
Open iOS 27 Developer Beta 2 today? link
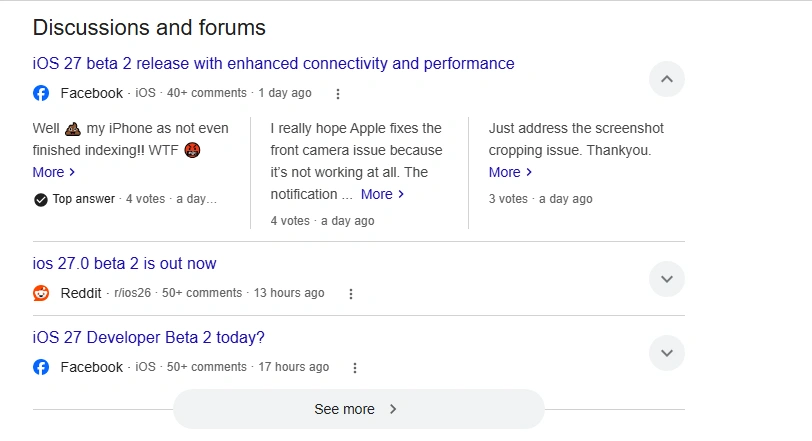[x=149, y=337]
